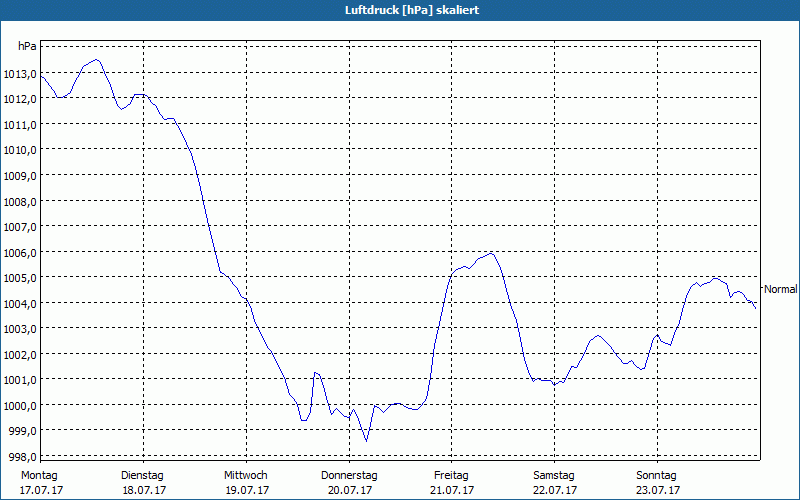Select the date 18.07.17
Viewport: 800px width, 500px height.
(x=144, y=491)
